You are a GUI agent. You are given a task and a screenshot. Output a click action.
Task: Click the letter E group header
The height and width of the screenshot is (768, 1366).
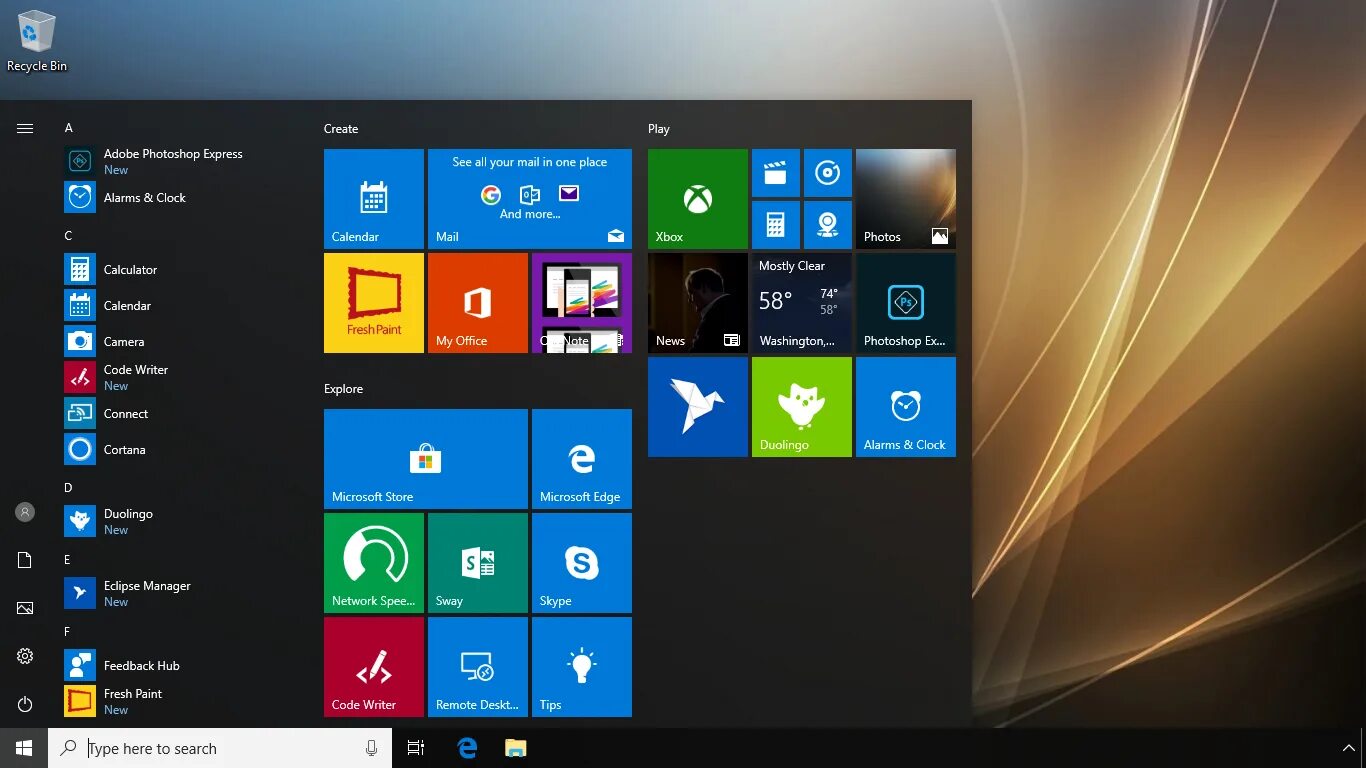68,560
